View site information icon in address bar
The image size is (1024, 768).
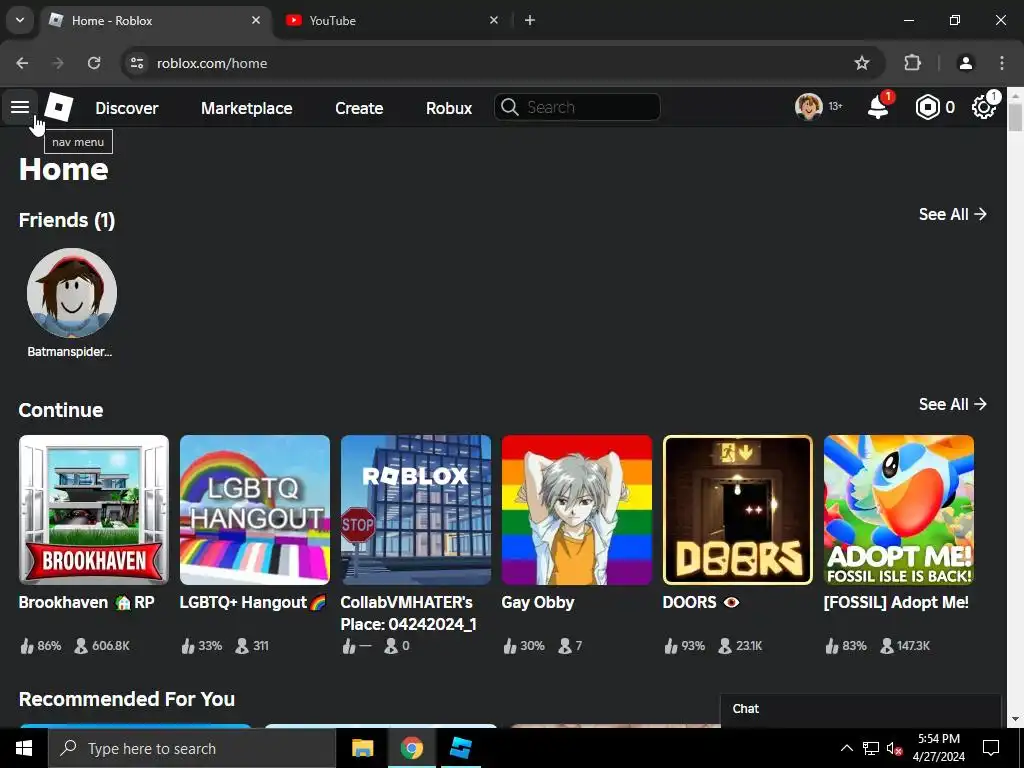click(x=136, y=63)
